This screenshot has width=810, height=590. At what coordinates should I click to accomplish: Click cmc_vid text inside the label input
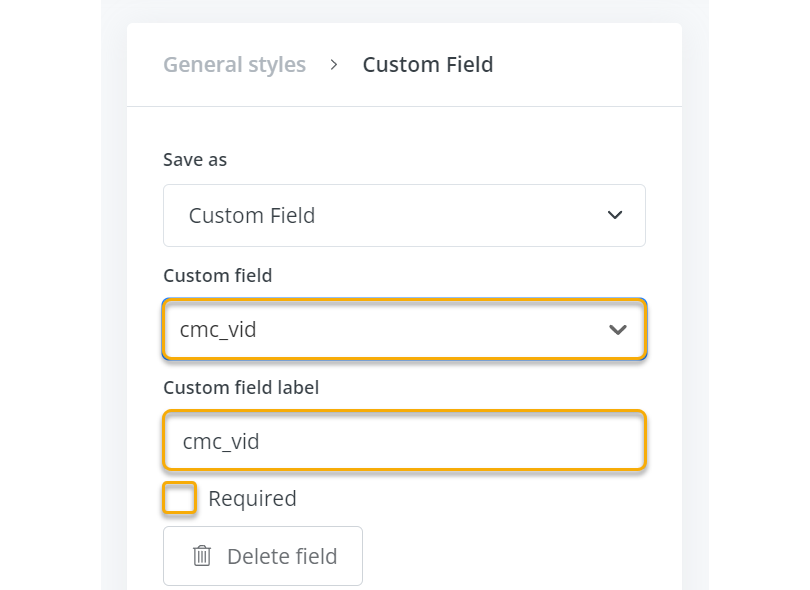(221, 441)
